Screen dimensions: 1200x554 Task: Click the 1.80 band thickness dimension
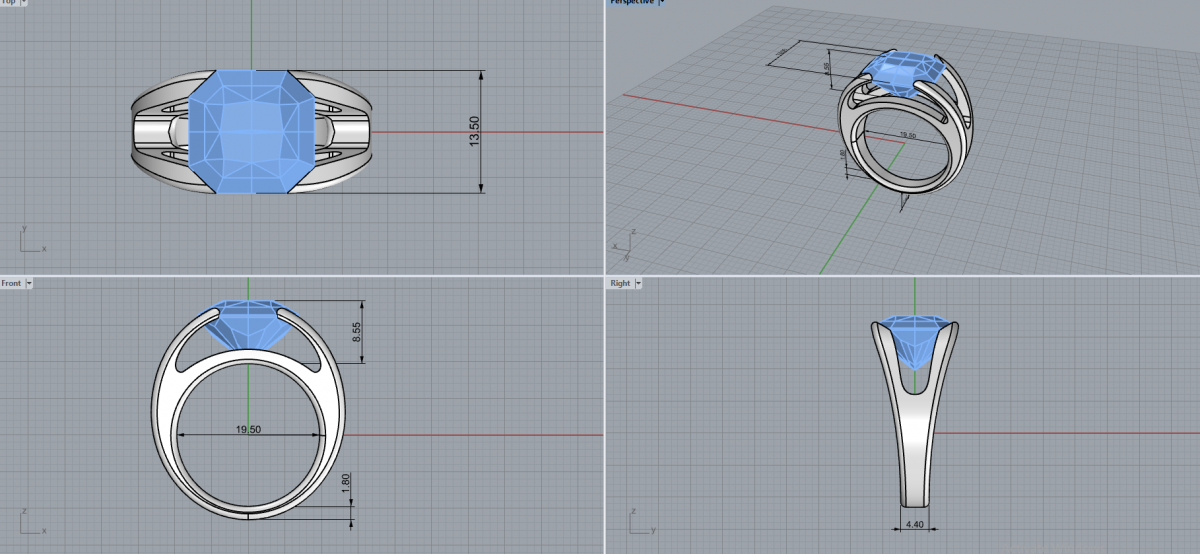tap(346, 482)
